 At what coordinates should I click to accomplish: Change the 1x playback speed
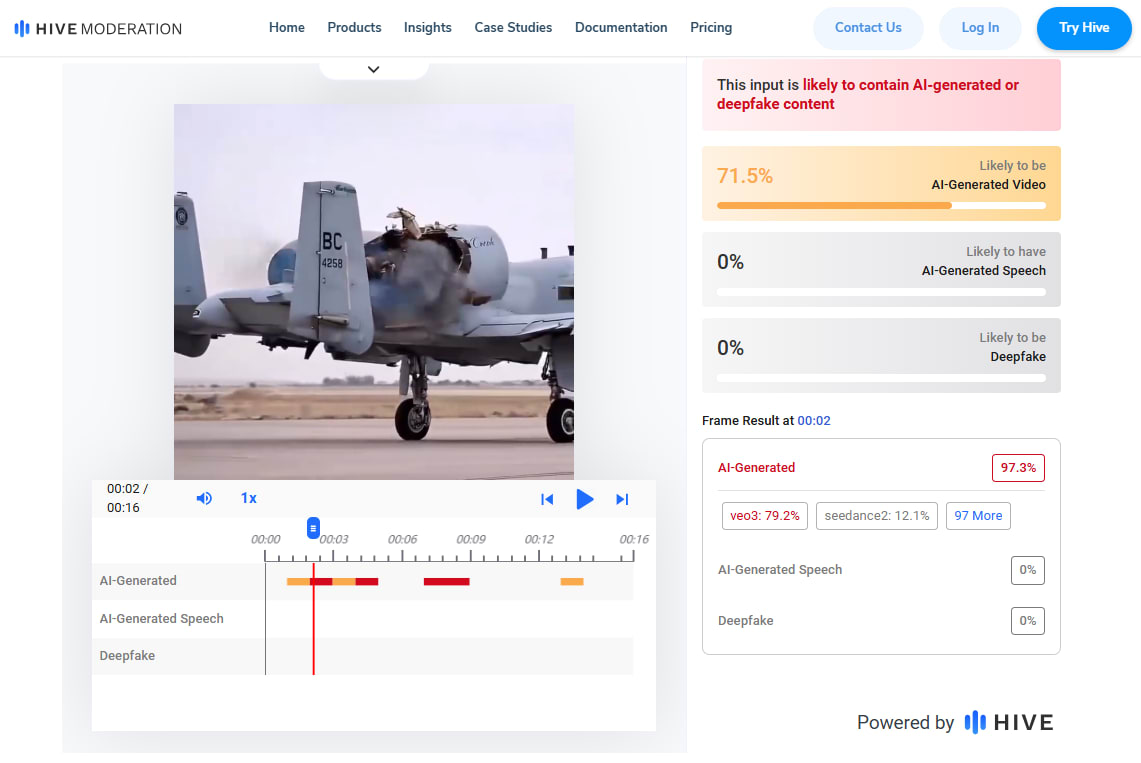249,498
